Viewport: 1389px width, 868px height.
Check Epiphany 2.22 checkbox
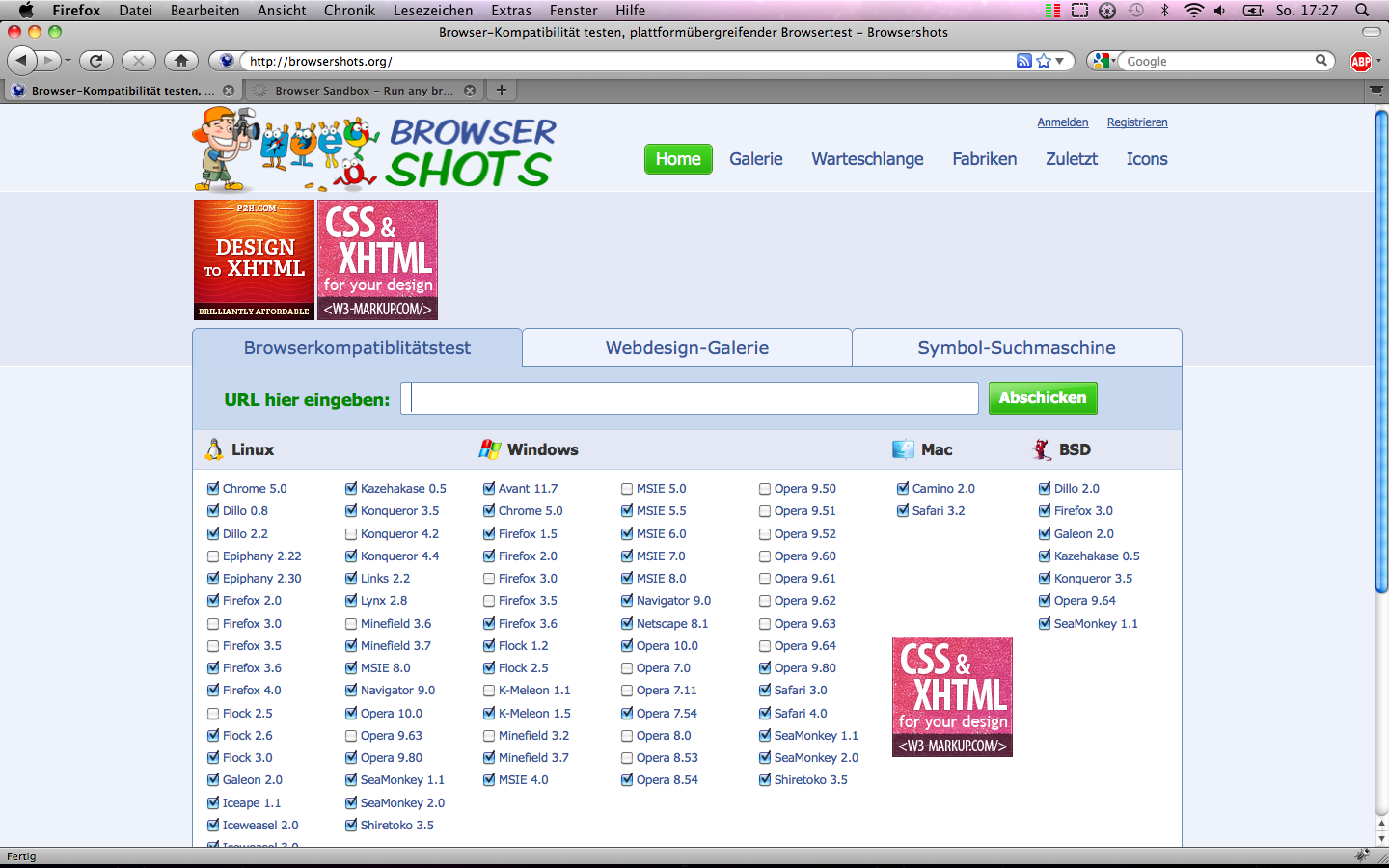(x=213, y=556)
